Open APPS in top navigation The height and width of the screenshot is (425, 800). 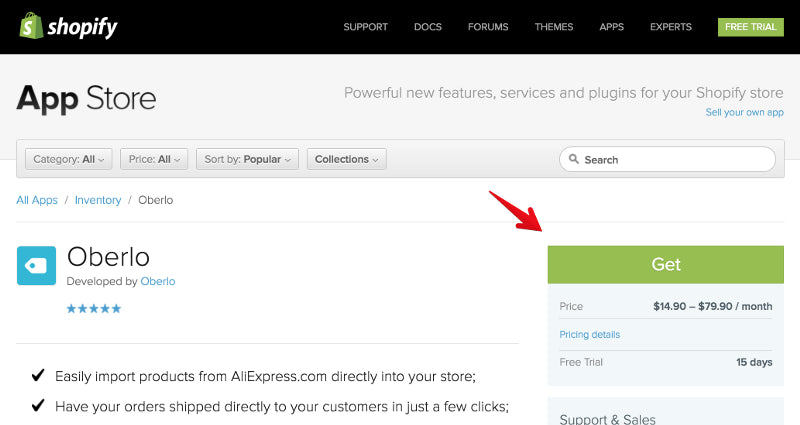[x=611, y=27]
